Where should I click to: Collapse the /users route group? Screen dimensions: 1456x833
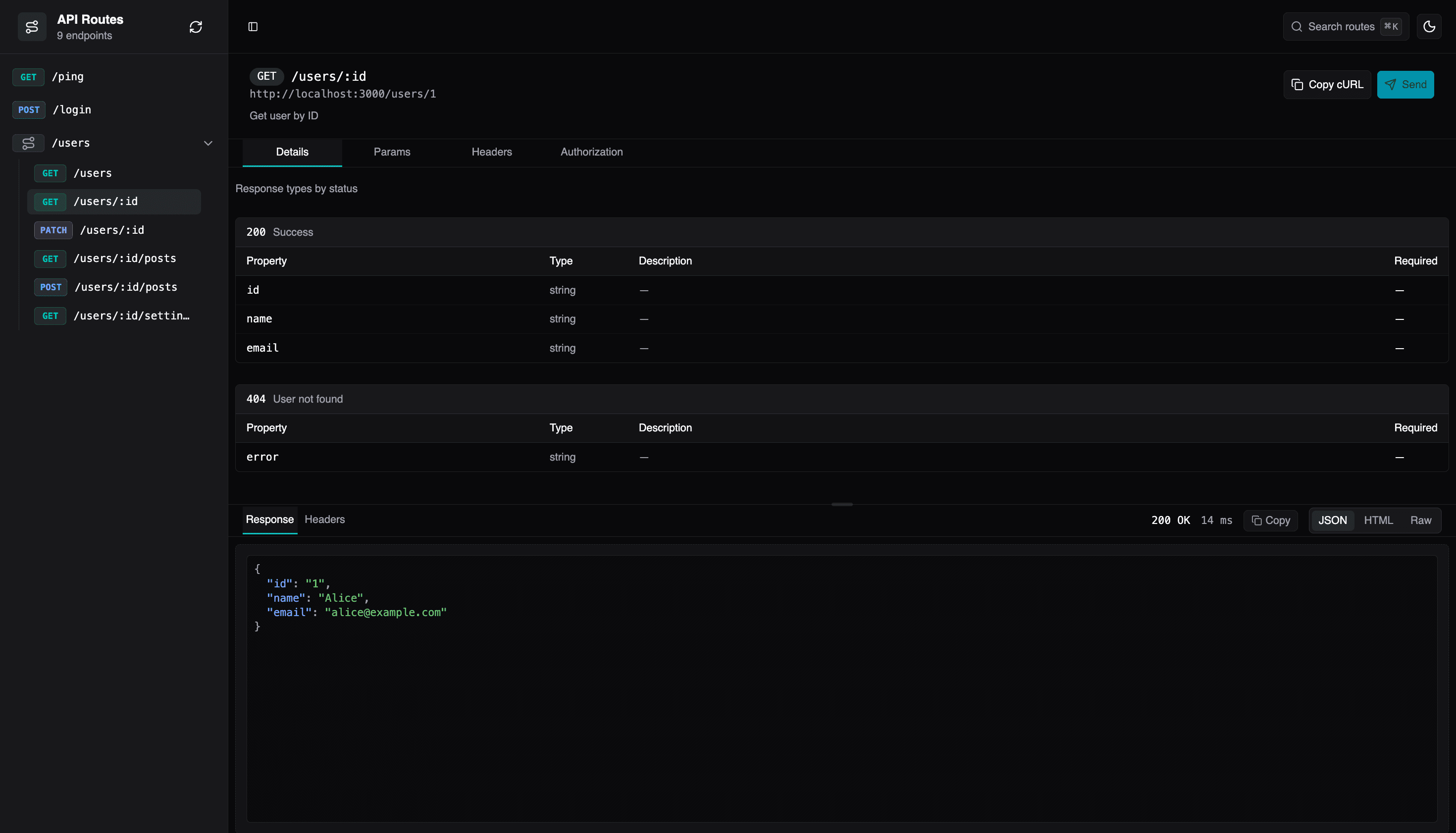(208, 143)
